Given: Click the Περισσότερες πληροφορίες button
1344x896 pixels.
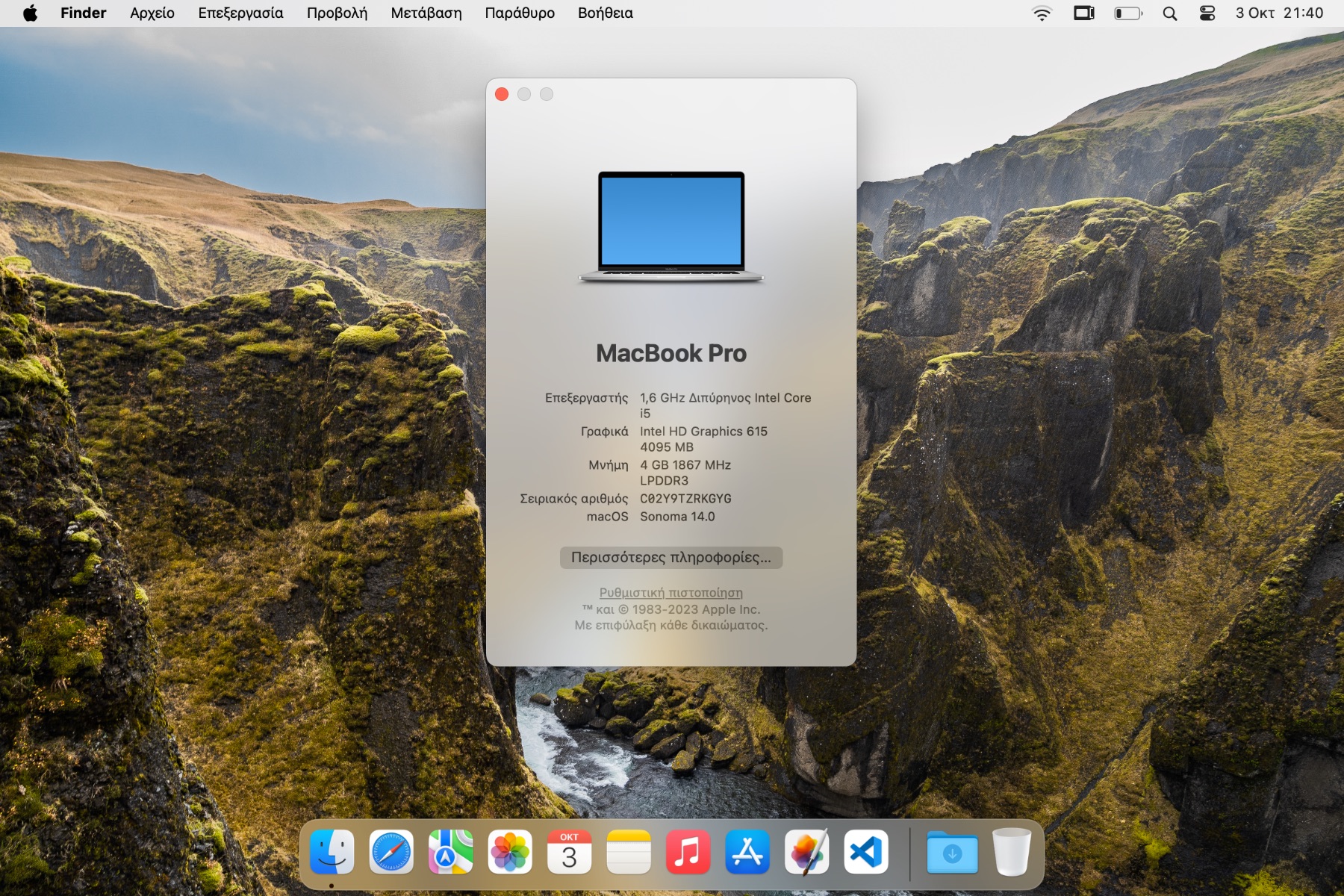Looking at the screenshot, I should coord(671,558).
